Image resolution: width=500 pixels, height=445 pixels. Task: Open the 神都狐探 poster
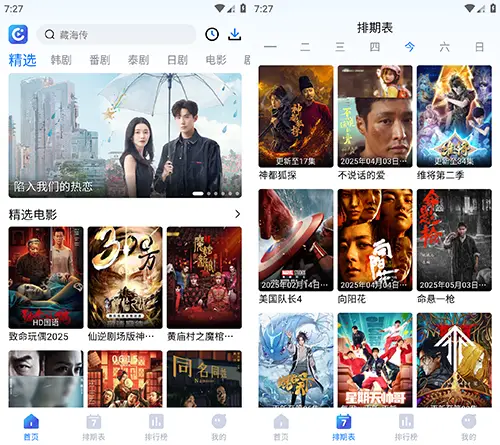point(296,116)
